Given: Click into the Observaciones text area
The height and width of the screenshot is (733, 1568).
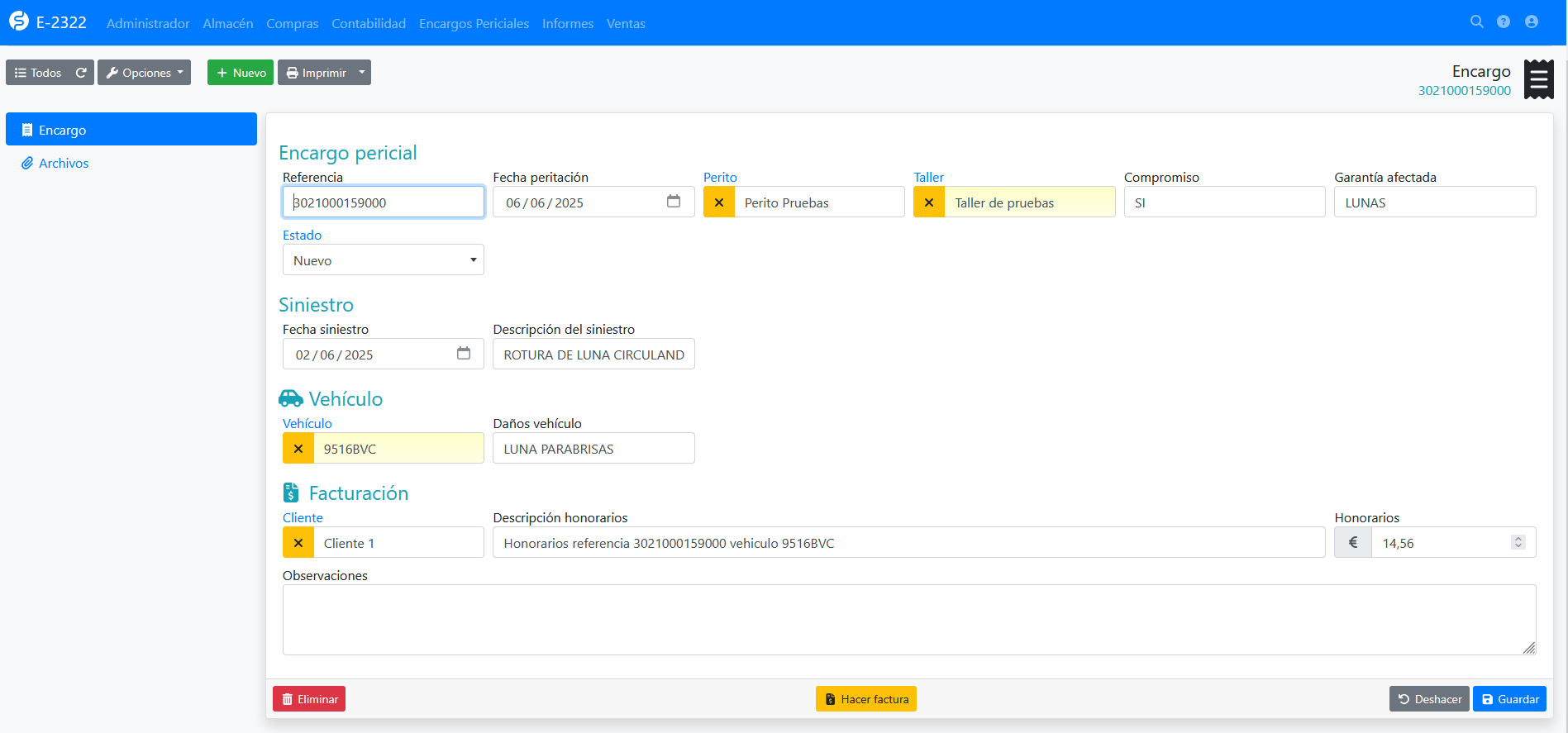Looking at the screenshot, I should pos(908,620).
